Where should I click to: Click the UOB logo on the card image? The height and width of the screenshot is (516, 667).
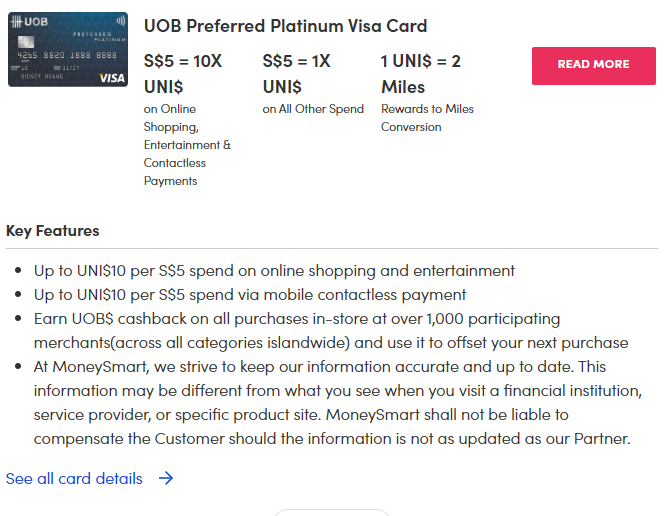tap(30, 21)
